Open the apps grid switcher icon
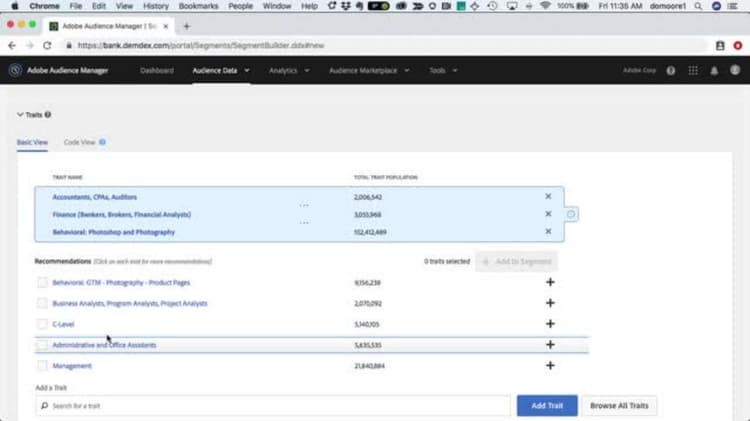 click(x=693, y=70)
